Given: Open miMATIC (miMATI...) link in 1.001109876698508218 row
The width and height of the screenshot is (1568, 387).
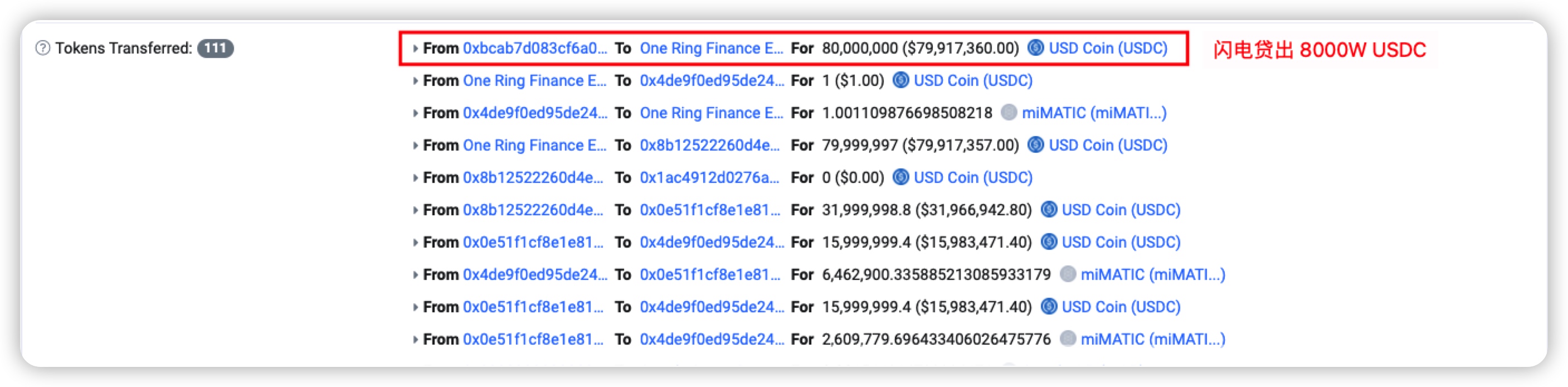Looking at the screenshot, I should tap(1094, 113).
